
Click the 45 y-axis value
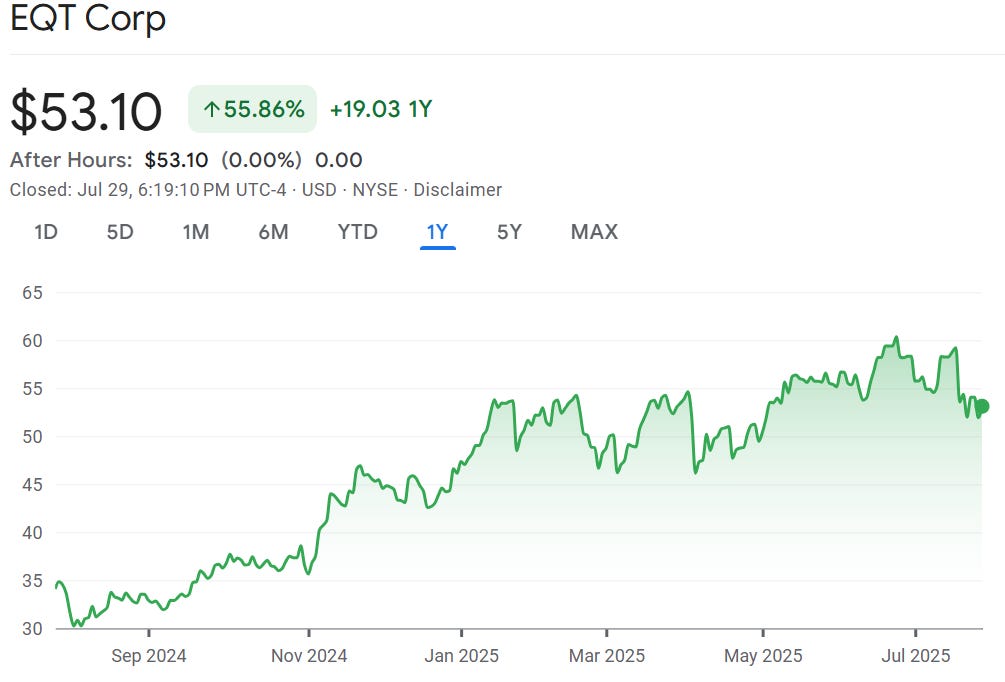pyautogui.click(x=32, y=485)
